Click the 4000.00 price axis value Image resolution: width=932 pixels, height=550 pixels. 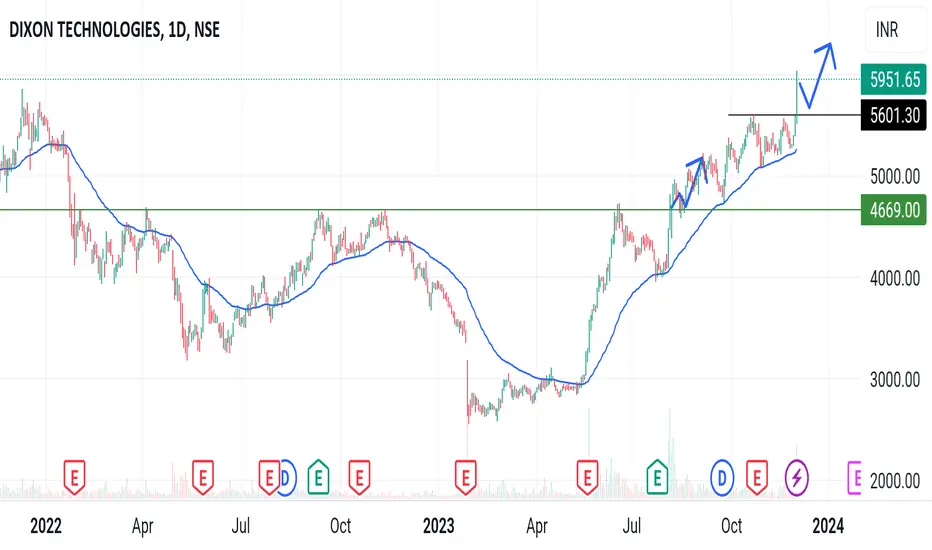point(895,278)
